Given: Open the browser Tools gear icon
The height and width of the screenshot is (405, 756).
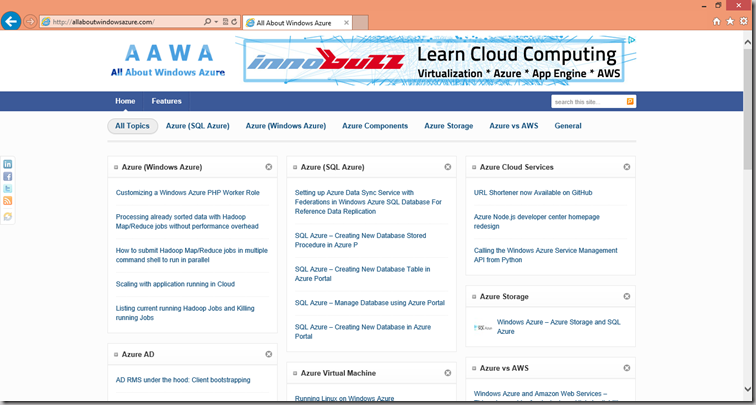Looking at the screenshot, I should 744,21.
